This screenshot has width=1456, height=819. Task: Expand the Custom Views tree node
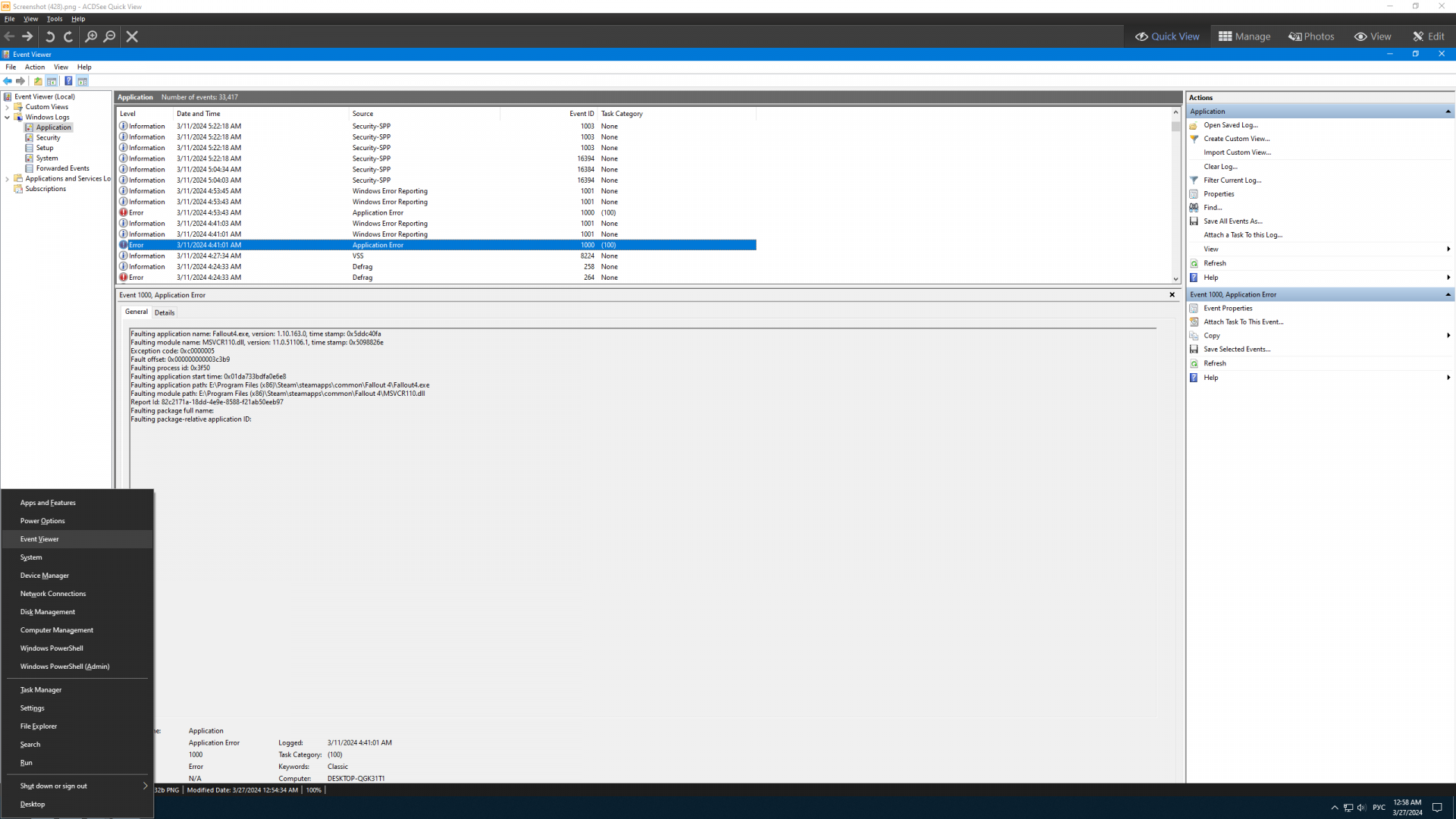[8, 107]
